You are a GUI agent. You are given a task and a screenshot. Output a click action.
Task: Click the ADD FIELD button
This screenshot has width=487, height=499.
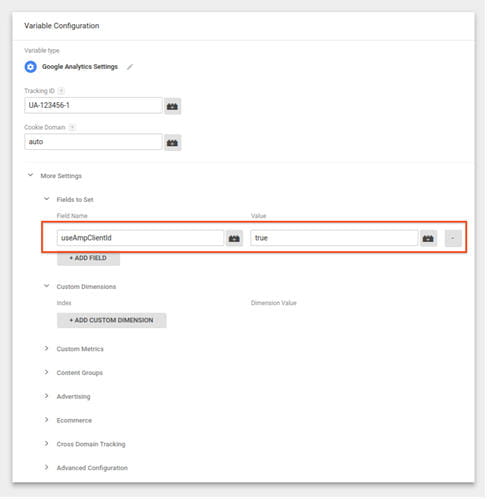(88, 258)
